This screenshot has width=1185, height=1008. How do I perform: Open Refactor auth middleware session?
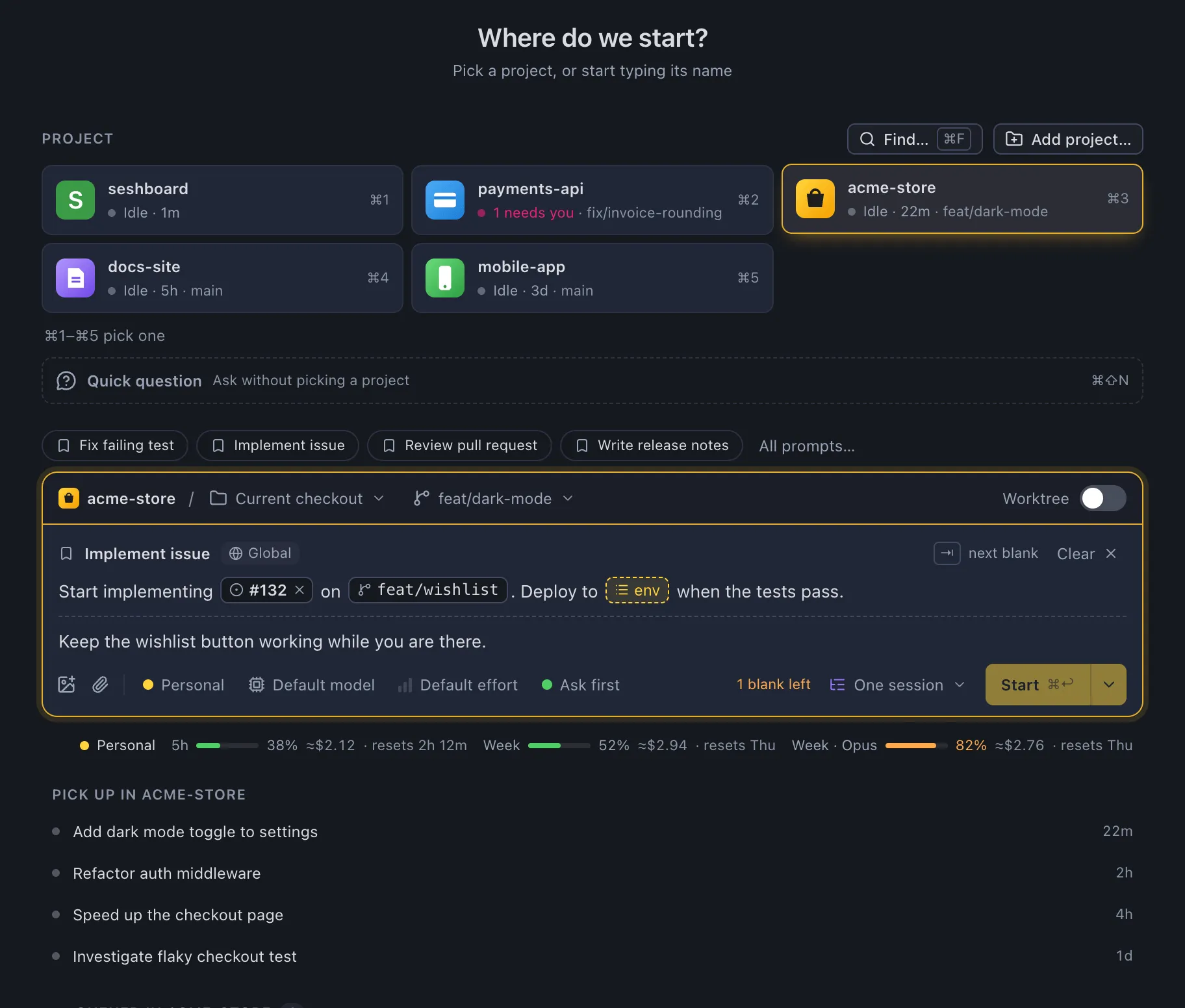coord(592,874)
